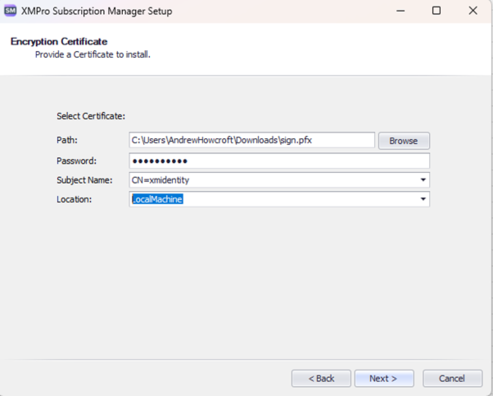Expand the Subject Name dropdown arrow
Image resolution: width=493 pixels, height=396 pixels.
(423, 180)
